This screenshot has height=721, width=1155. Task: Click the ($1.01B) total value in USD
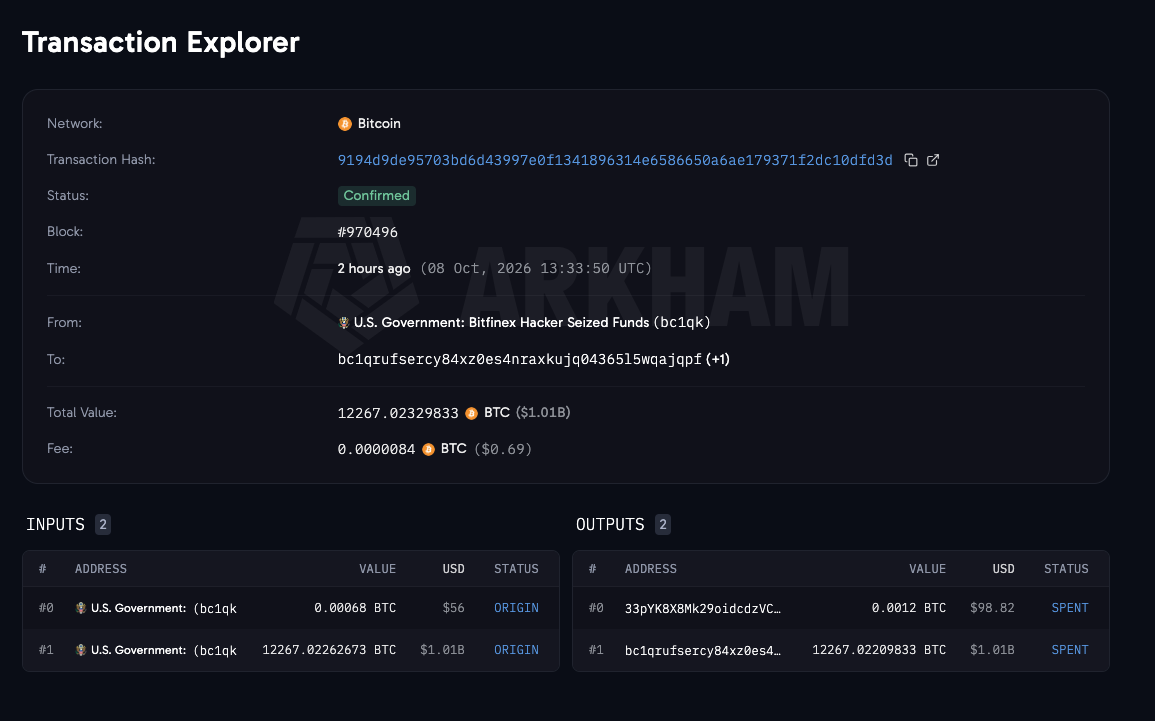pos(543,413)
